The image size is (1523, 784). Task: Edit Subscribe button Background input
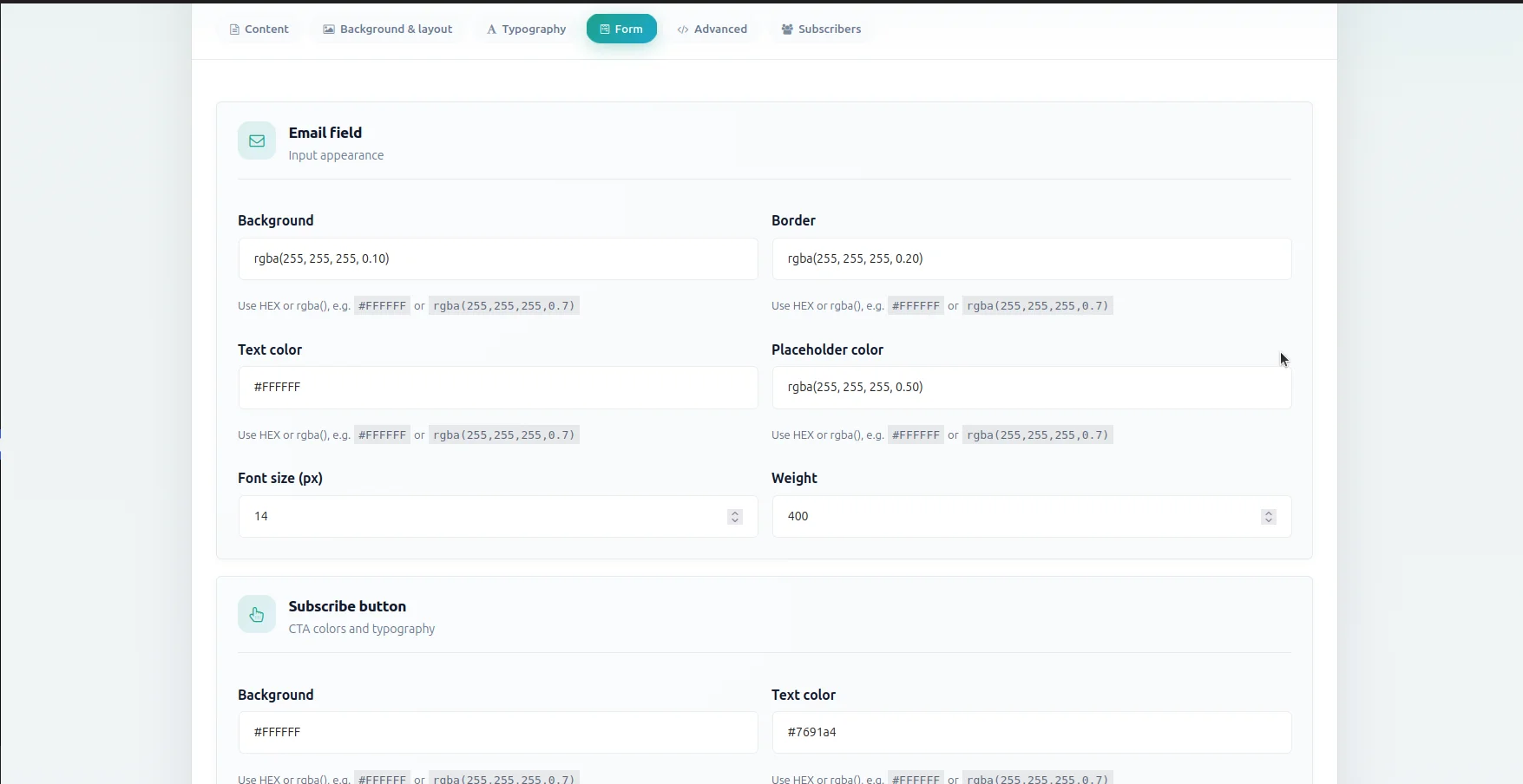click(498, 732)
